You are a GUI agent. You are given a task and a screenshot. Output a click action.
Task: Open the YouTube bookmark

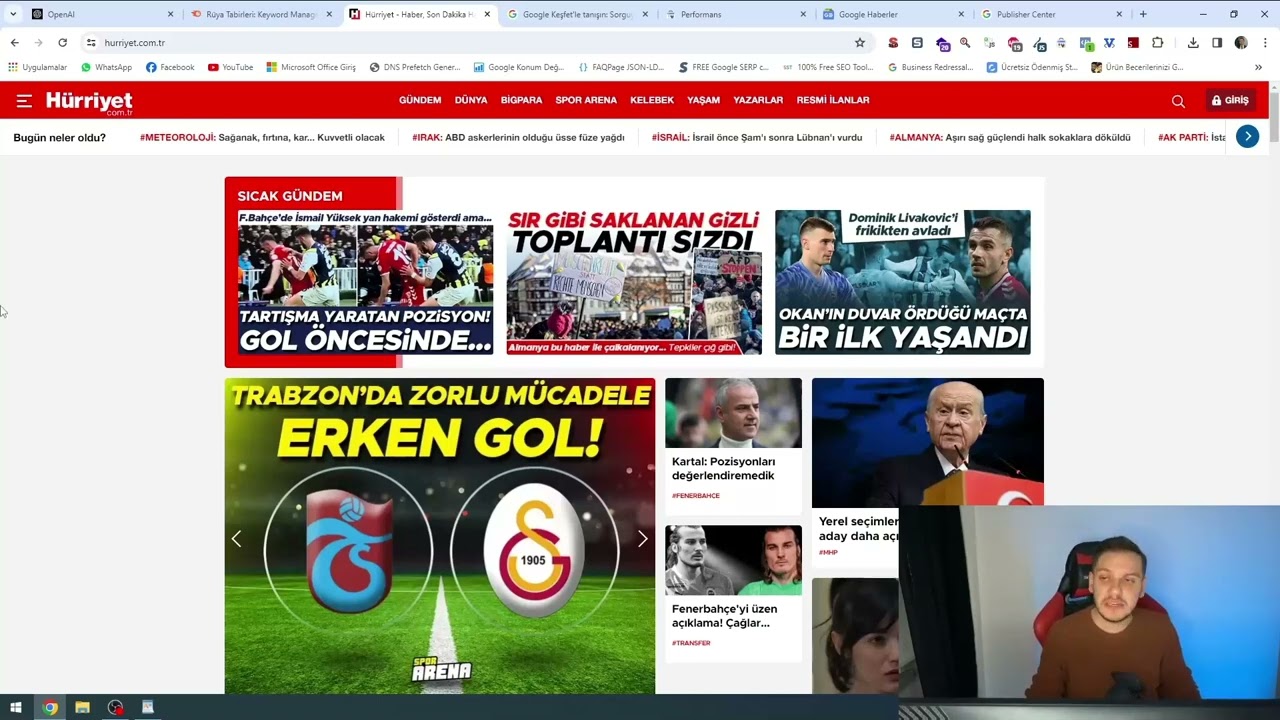[230, 67]
